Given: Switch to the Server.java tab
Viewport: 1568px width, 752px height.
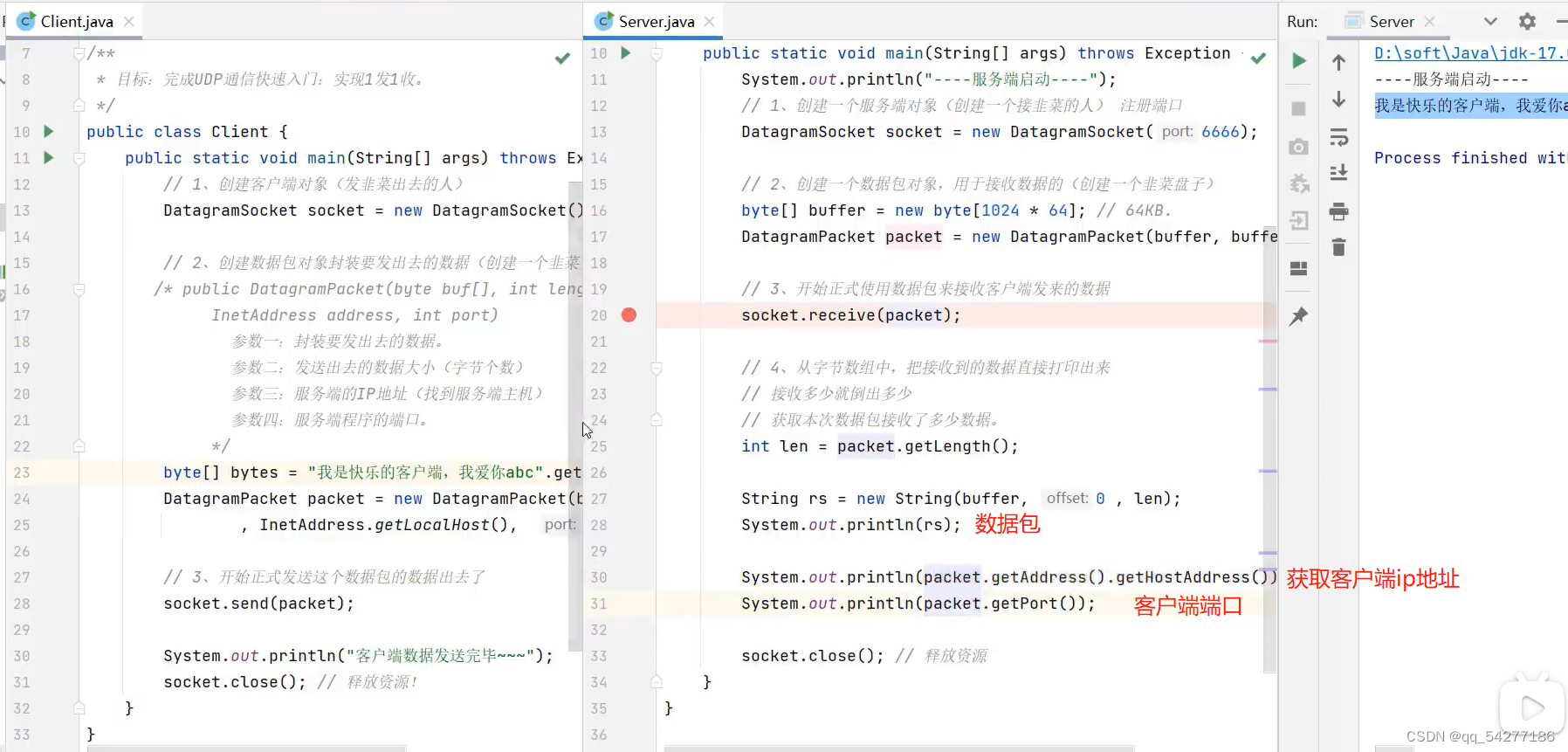Looking at the screenshot, I should [657, 21].
